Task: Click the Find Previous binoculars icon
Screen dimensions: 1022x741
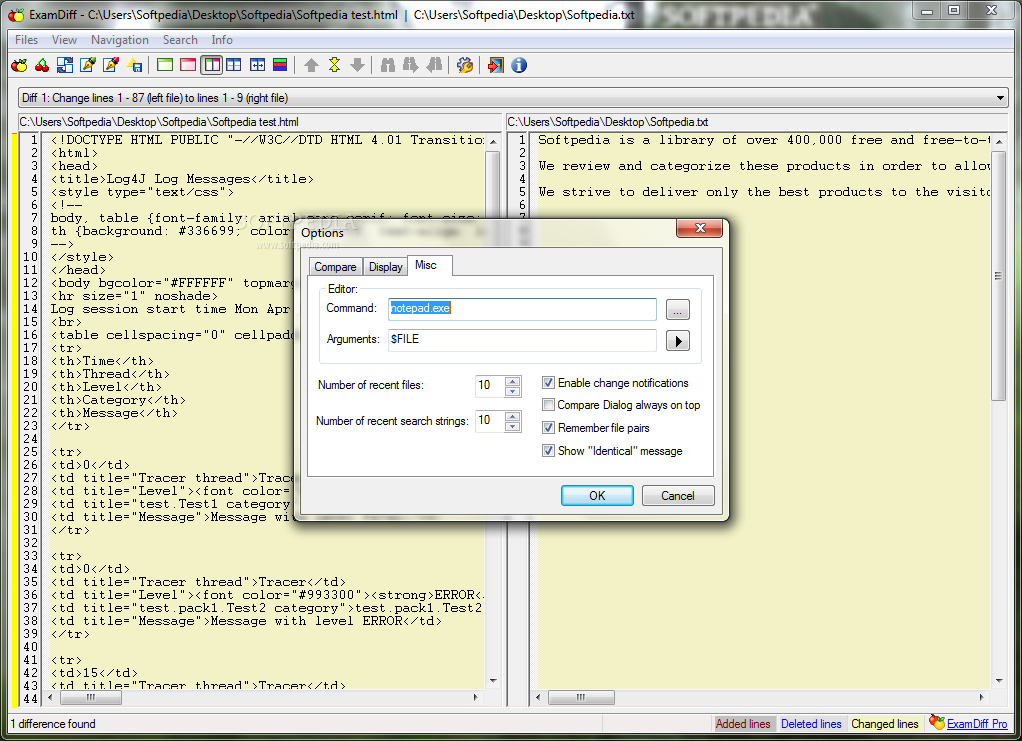Action: [434, 65]
